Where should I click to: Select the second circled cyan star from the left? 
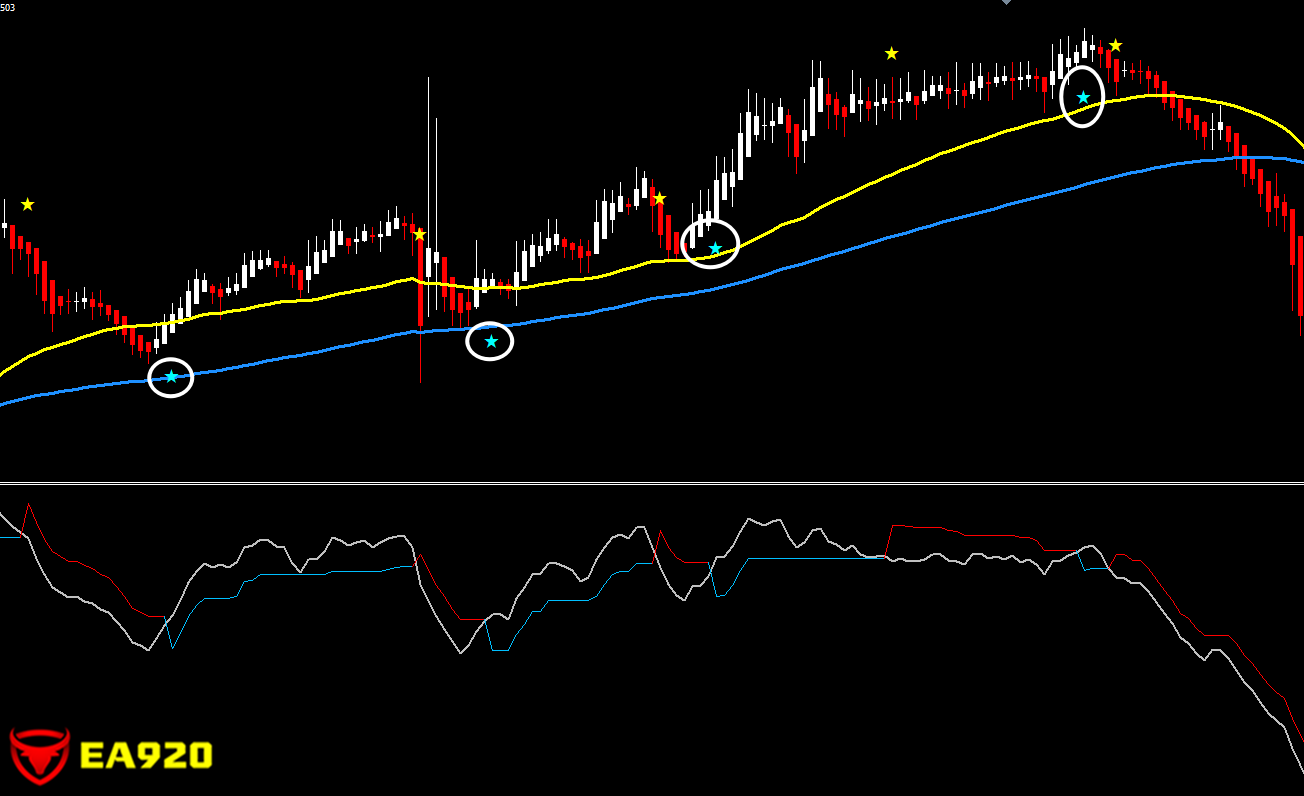(491, 341)
